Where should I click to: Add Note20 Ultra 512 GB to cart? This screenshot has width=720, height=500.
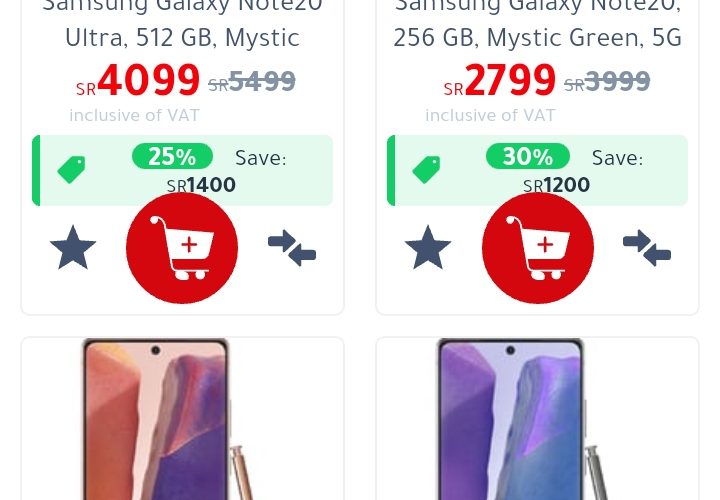[x=182, y=248]
